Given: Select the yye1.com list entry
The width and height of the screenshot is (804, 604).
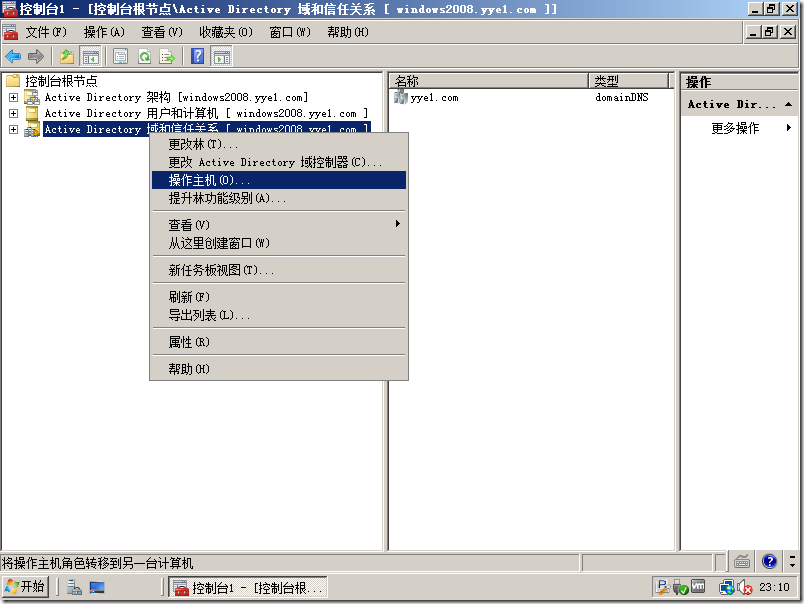Looking at the screenshot, I should (x=434, y=97).
